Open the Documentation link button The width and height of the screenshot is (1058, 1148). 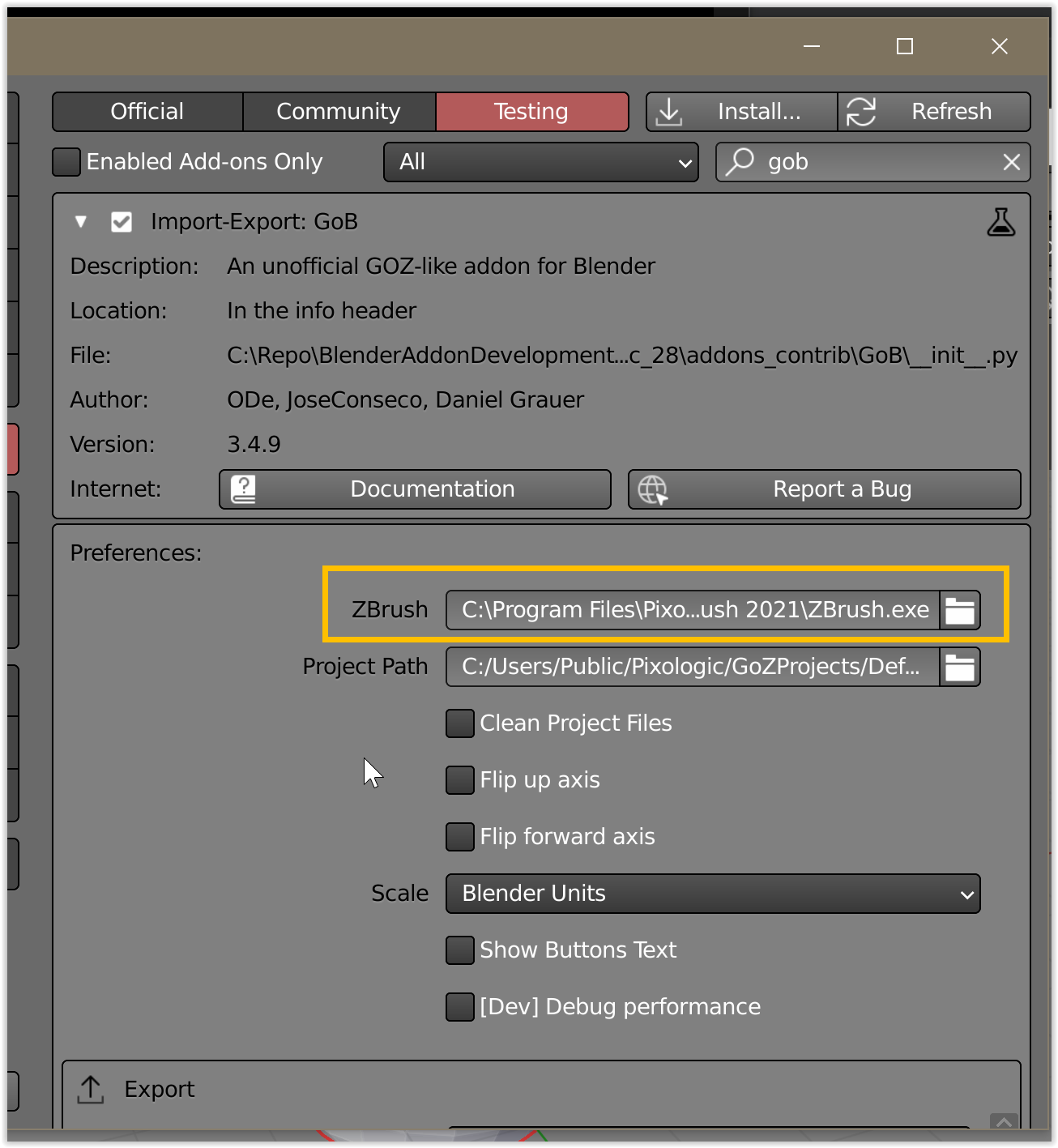tap(415, 489)
